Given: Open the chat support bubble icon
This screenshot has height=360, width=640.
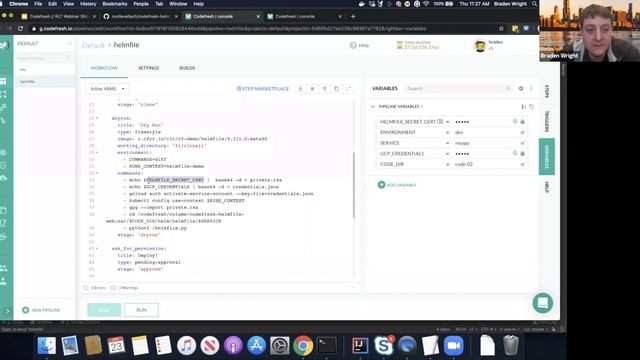Looking at the screenshot, I should point(542,303).
